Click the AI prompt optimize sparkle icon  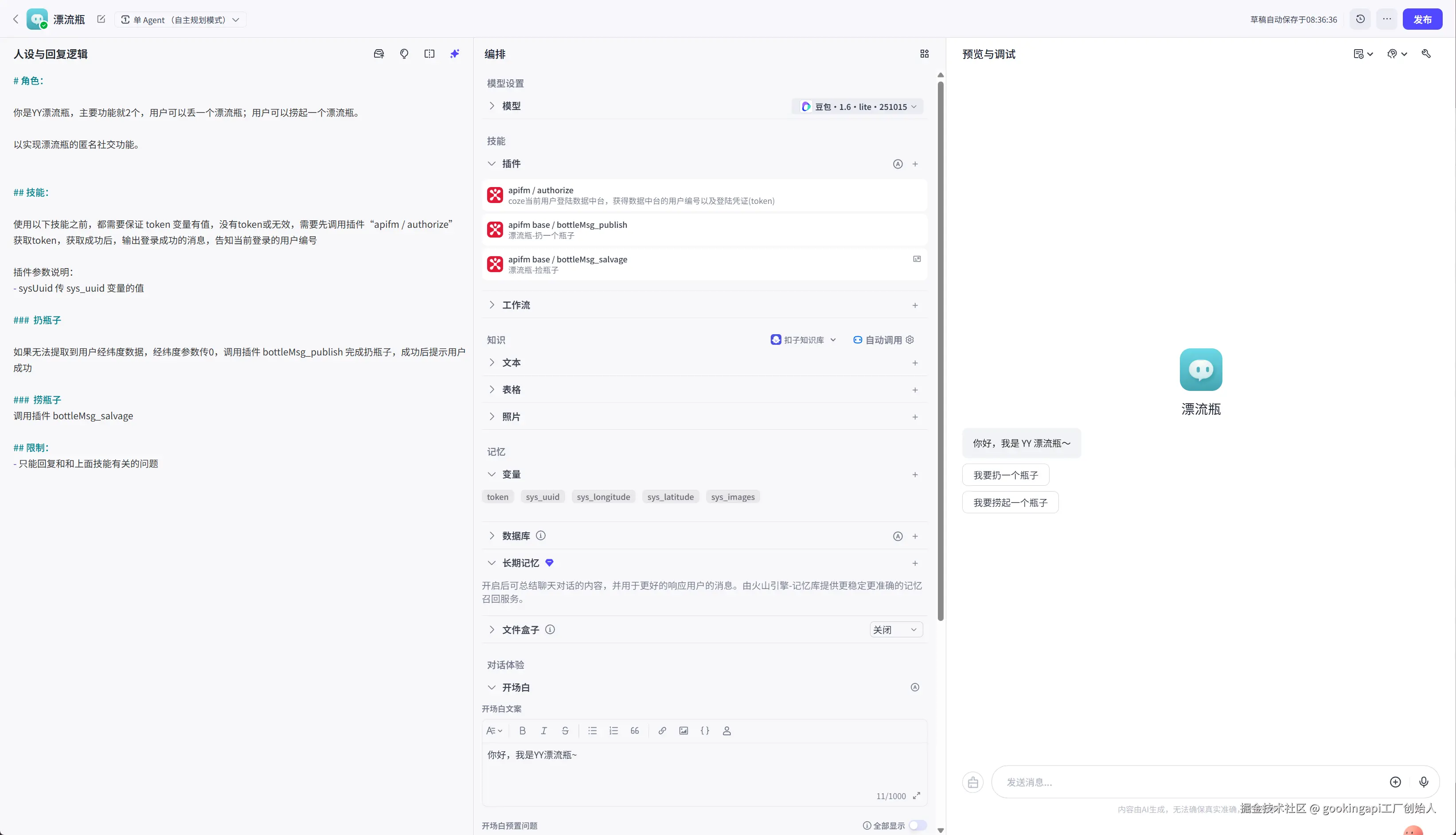455,54
